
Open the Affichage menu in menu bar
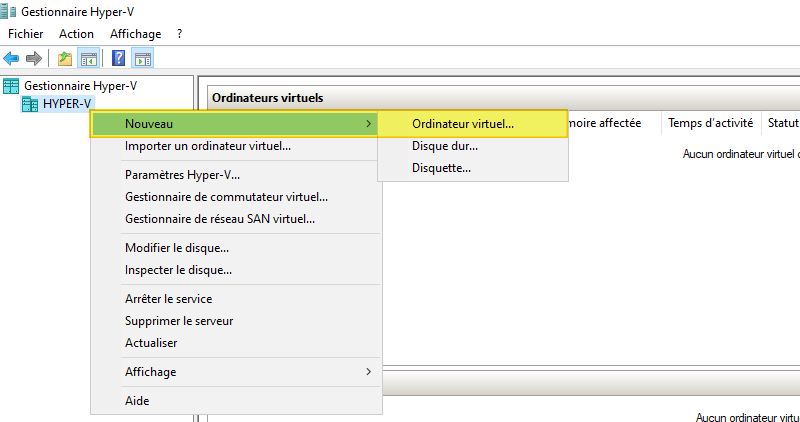click(135, 34)
